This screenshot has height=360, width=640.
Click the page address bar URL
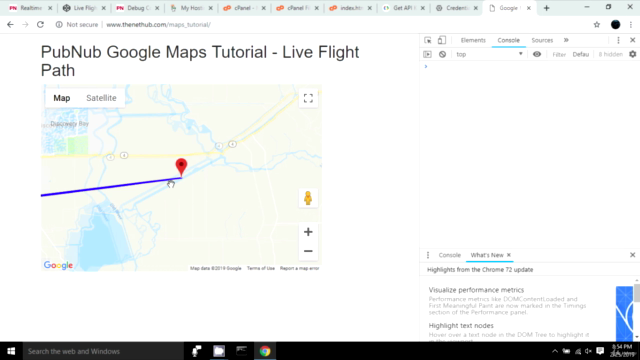click(x=158, y=24)
